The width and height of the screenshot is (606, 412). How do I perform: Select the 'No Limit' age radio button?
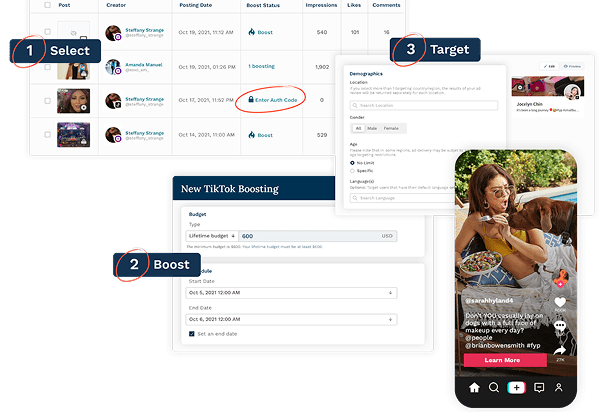click(x=352, y=162)
